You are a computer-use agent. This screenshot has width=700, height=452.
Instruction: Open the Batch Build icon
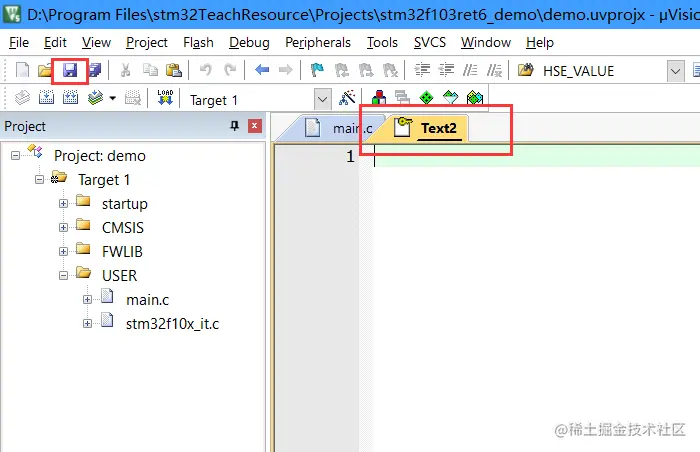96,97
